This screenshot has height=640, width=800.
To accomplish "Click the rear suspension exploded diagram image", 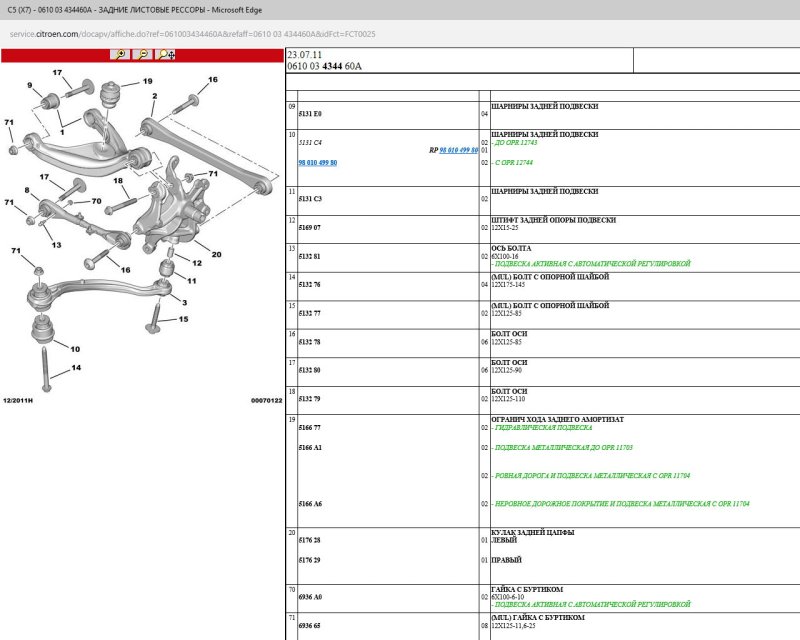I will (x=142, y=235).
